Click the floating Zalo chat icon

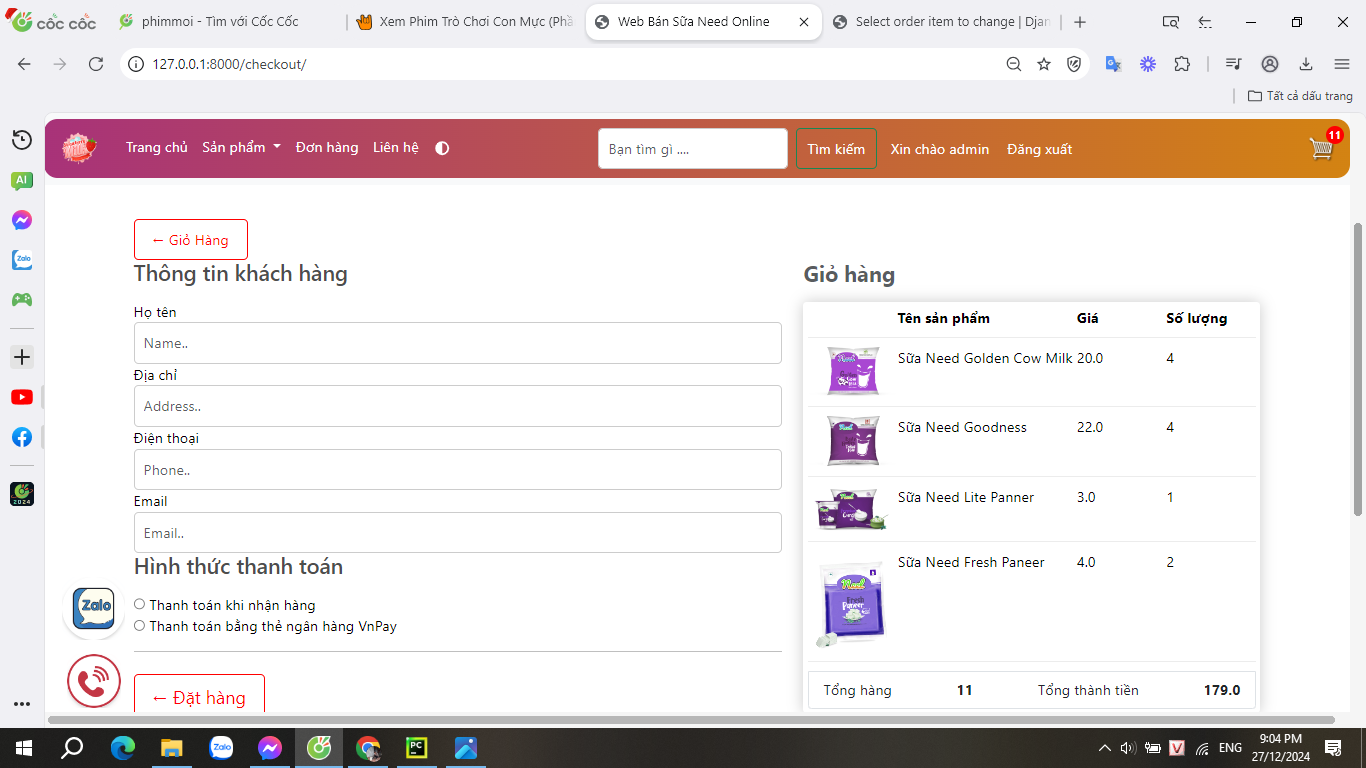pyautogui.click(x=94, y=608)
